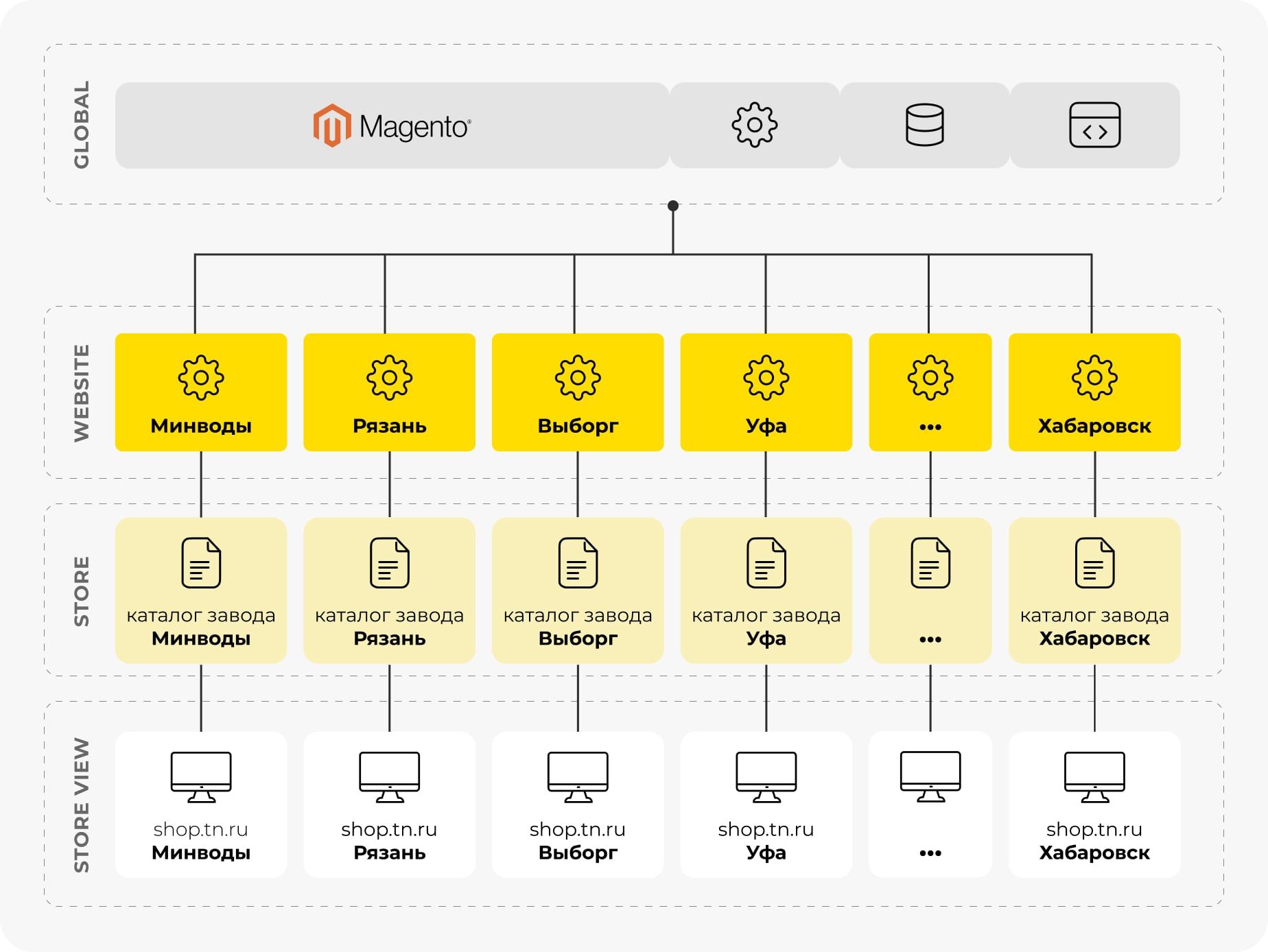Open the shop.tn.ru Хабаровск store view link

pos(1094,841)
